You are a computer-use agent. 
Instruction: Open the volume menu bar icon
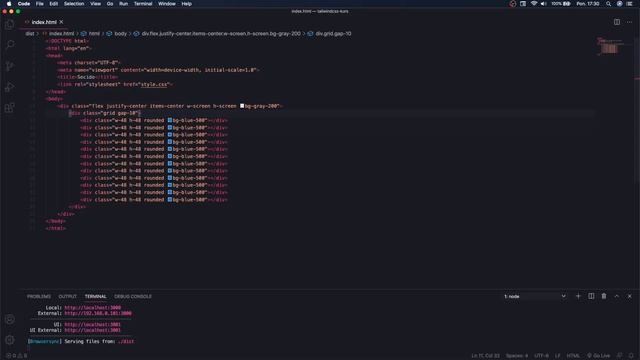(x=544, y=4)
